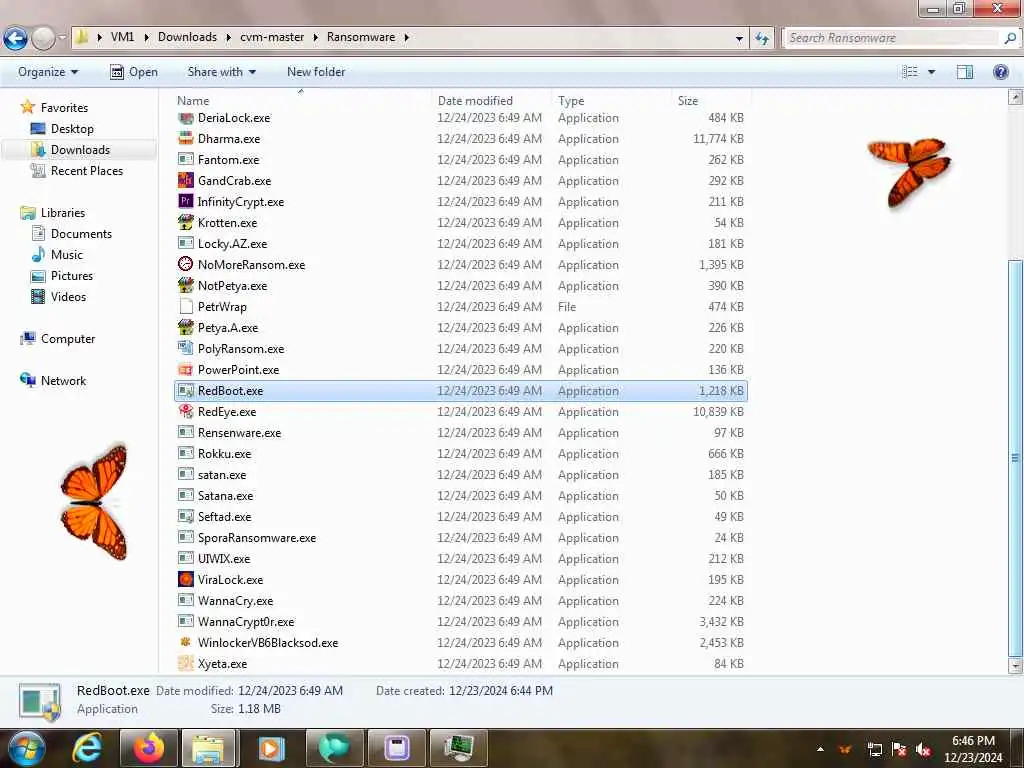This screenshot has height=768, width=1024.
Task: Click the file list vertical scrollbar thumb
Action: tap(1015, 458)
